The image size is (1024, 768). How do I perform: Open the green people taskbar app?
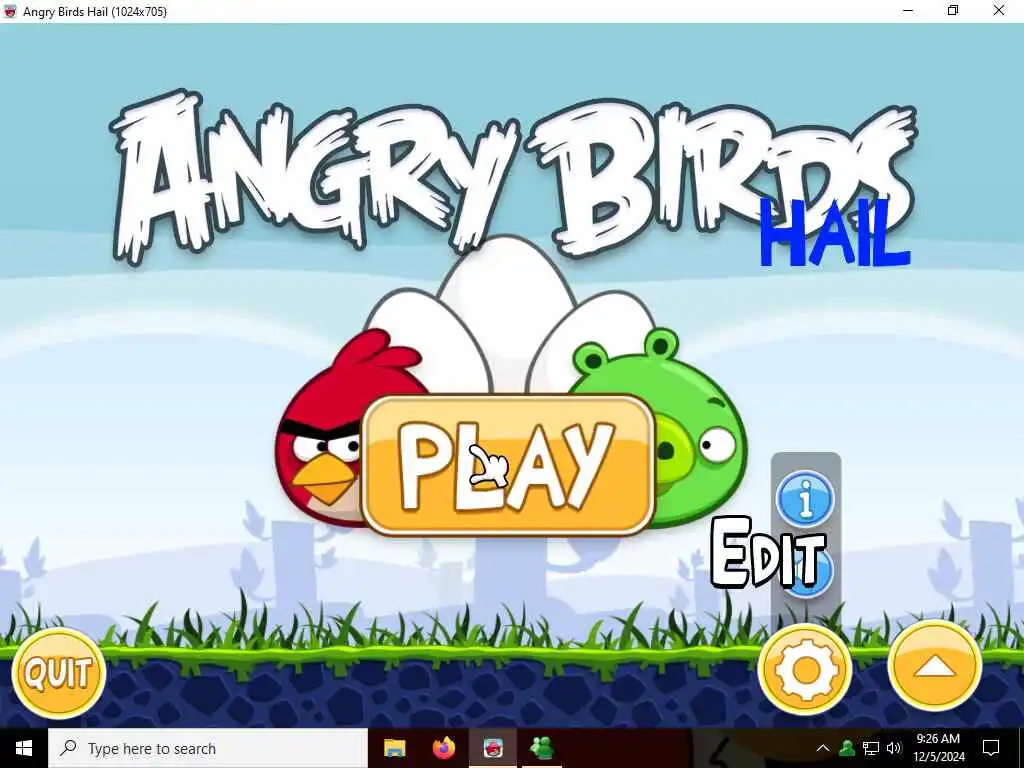pos(542,748)
